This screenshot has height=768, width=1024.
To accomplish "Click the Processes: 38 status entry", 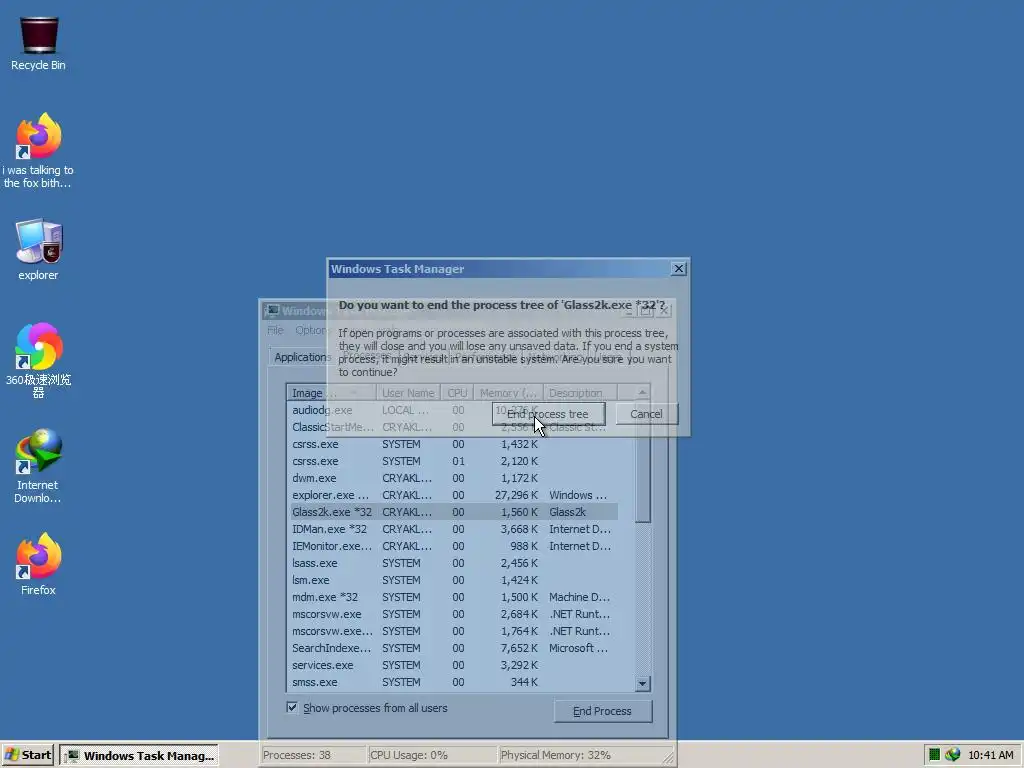I will tap(313, 755).
